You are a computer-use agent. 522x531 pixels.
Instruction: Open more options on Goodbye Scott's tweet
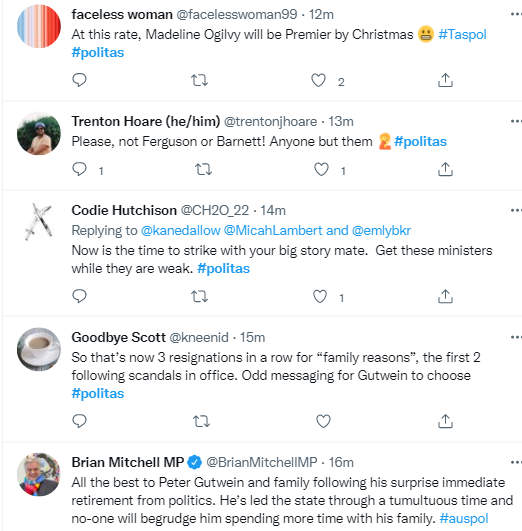click(516, 337)
